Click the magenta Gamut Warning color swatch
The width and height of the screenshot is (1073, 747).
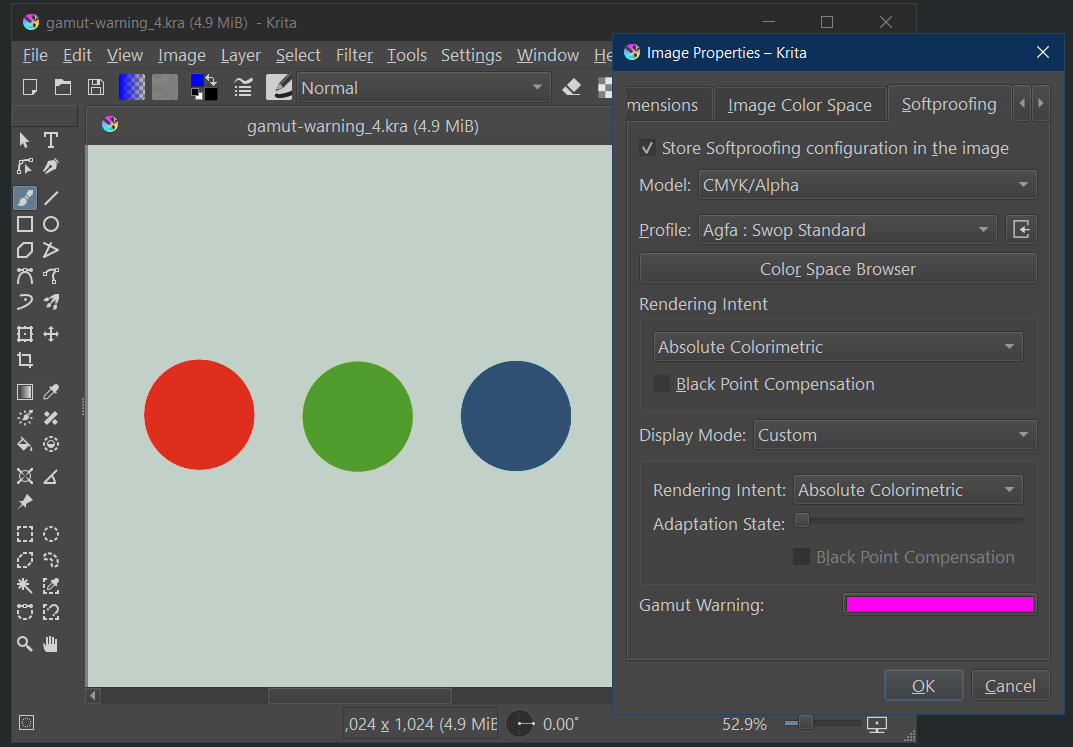point(939,604)
